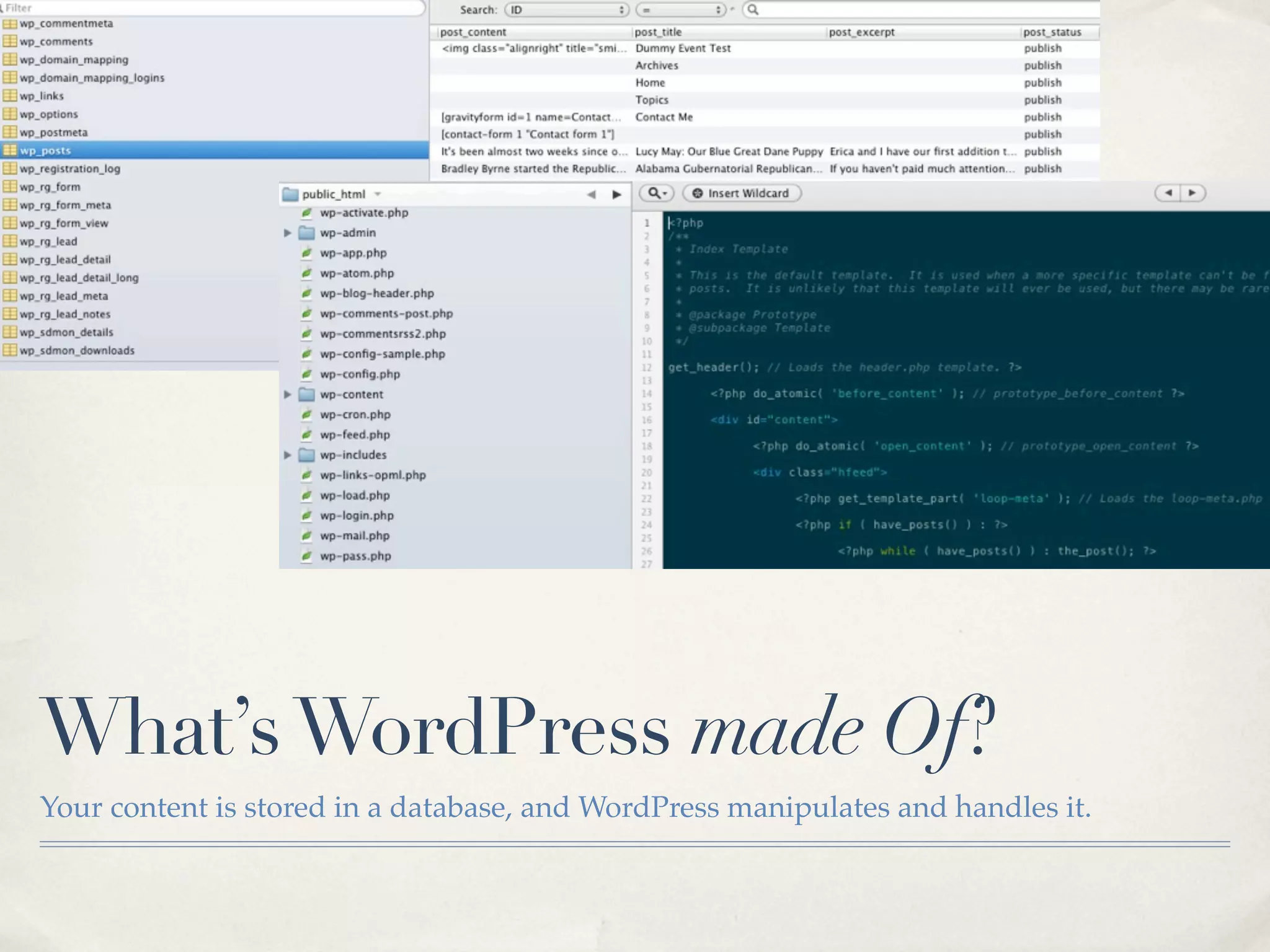The width and height of the screenshot is (1270, 952).
Task: Open the wp_options table
Action: (x=48, y=114)
